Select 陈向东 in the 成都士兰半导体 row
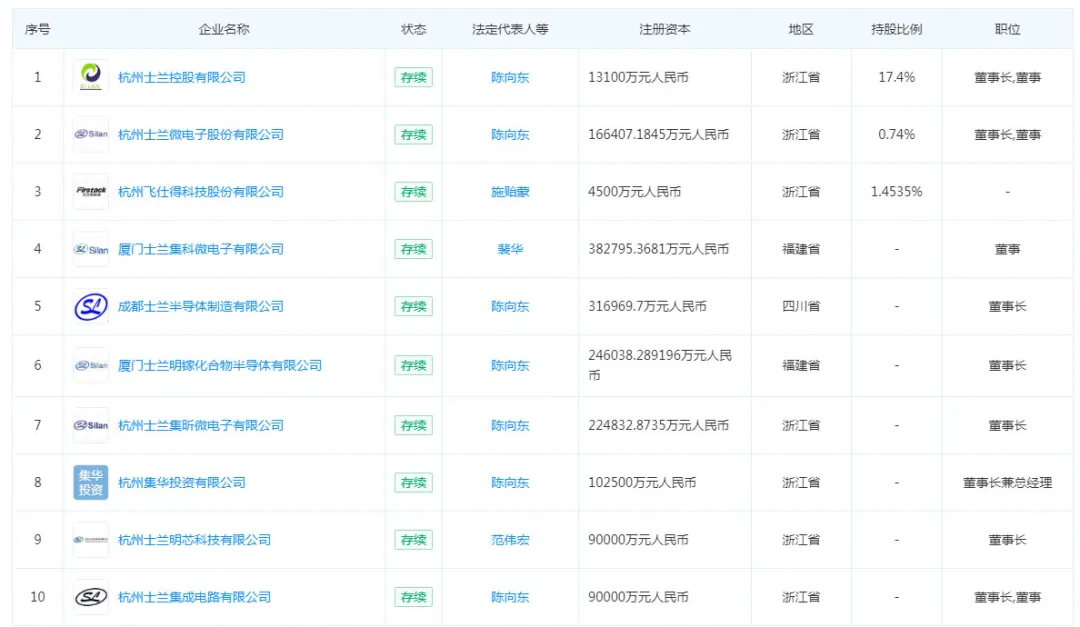Screen dimensions: 1080x627 (x=510, y=306)
